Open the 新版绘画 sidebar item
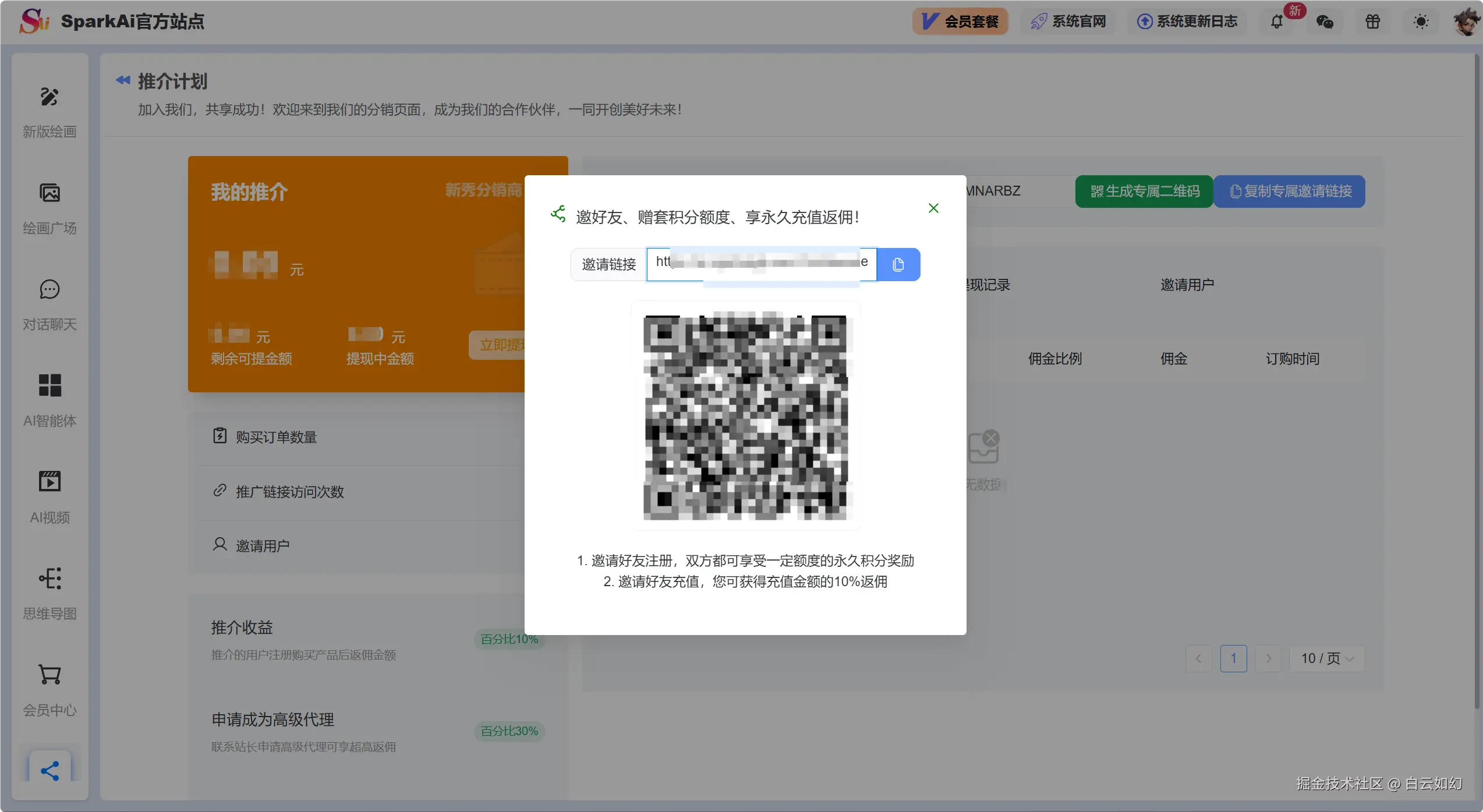Screen dimensions: 1483x812 pos(49,112)
